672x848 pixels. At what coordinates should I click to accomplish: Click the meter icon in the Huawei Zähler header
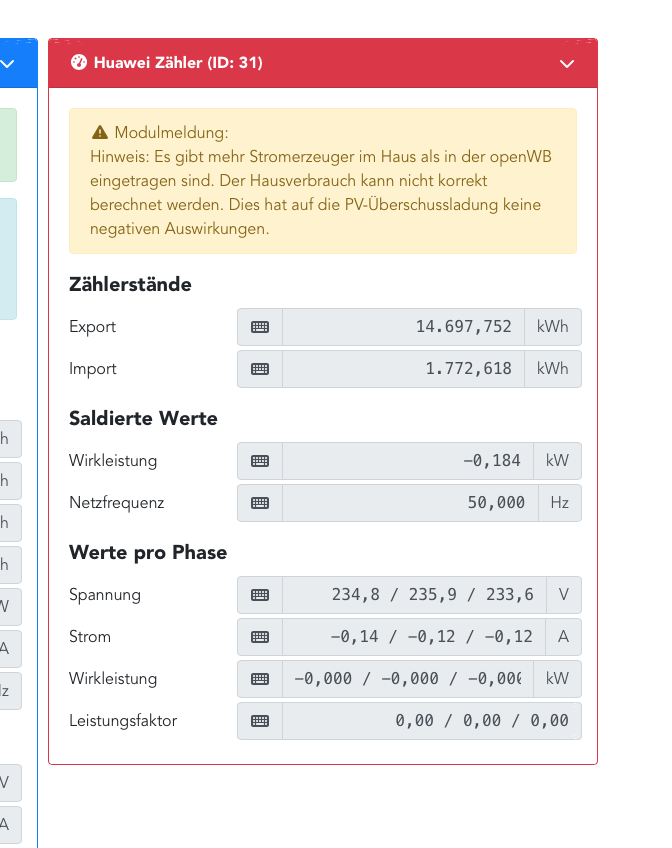(80, 63)
